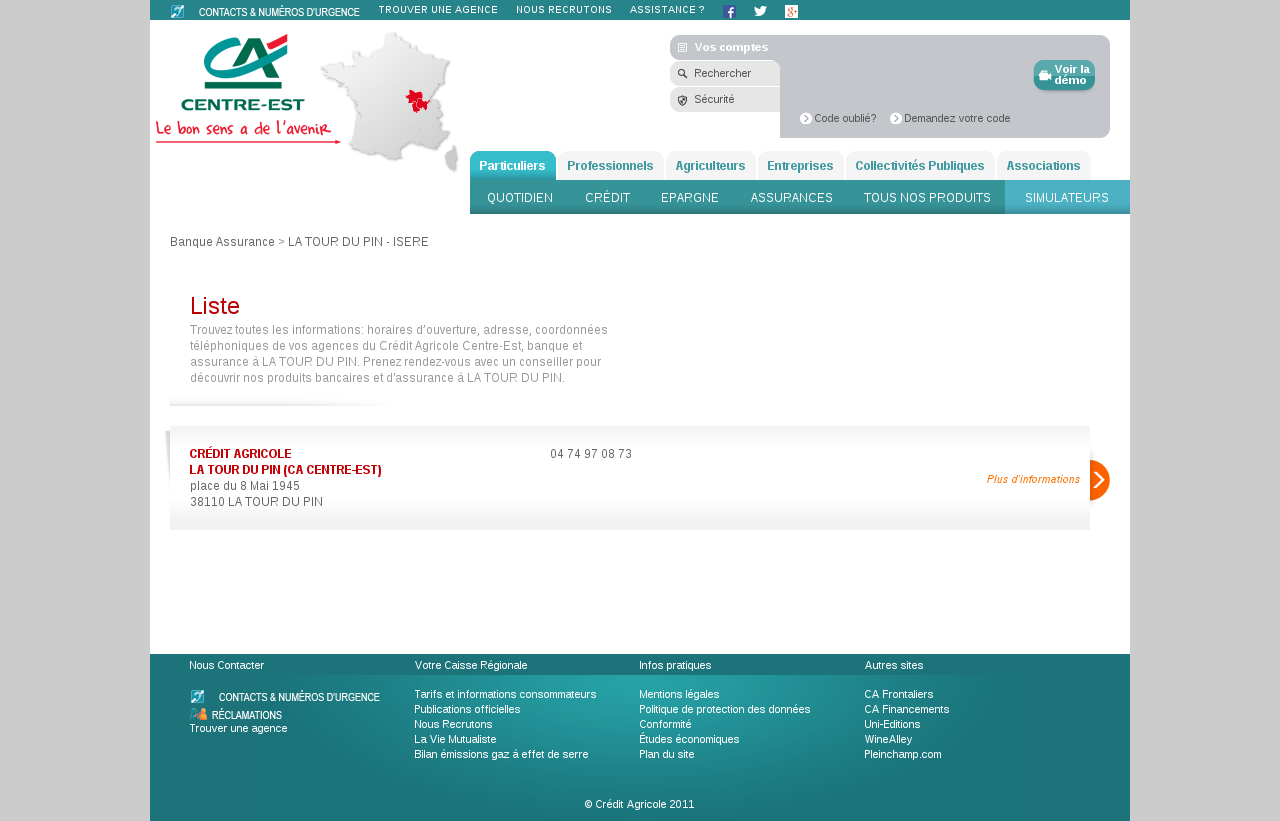Click the France map image
Image resolution: width=1280 pixels, height=821 pixels.
click(390, 102)
